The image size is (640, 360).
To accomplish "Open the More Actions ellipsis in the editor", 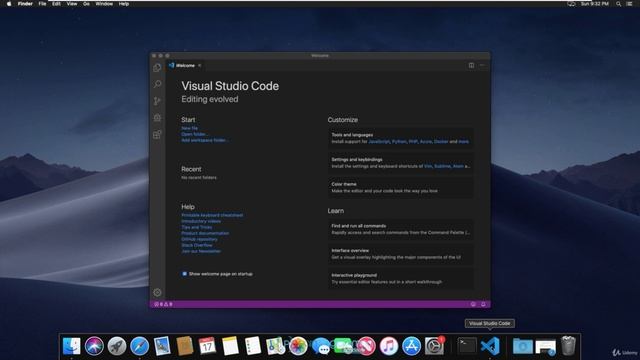I will click(x=482, y=65).
